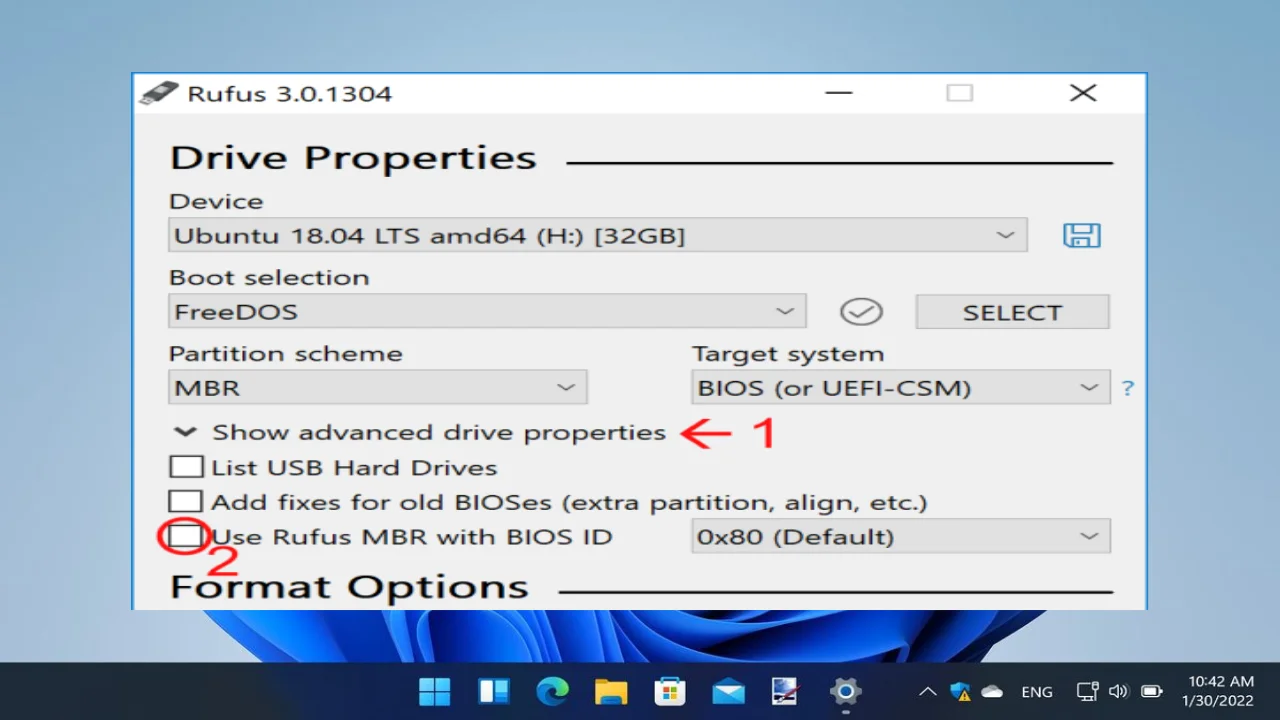Screen dimensions: 1280x720
Task: Click the Format Options heading
Action: [x=349, y=587]
